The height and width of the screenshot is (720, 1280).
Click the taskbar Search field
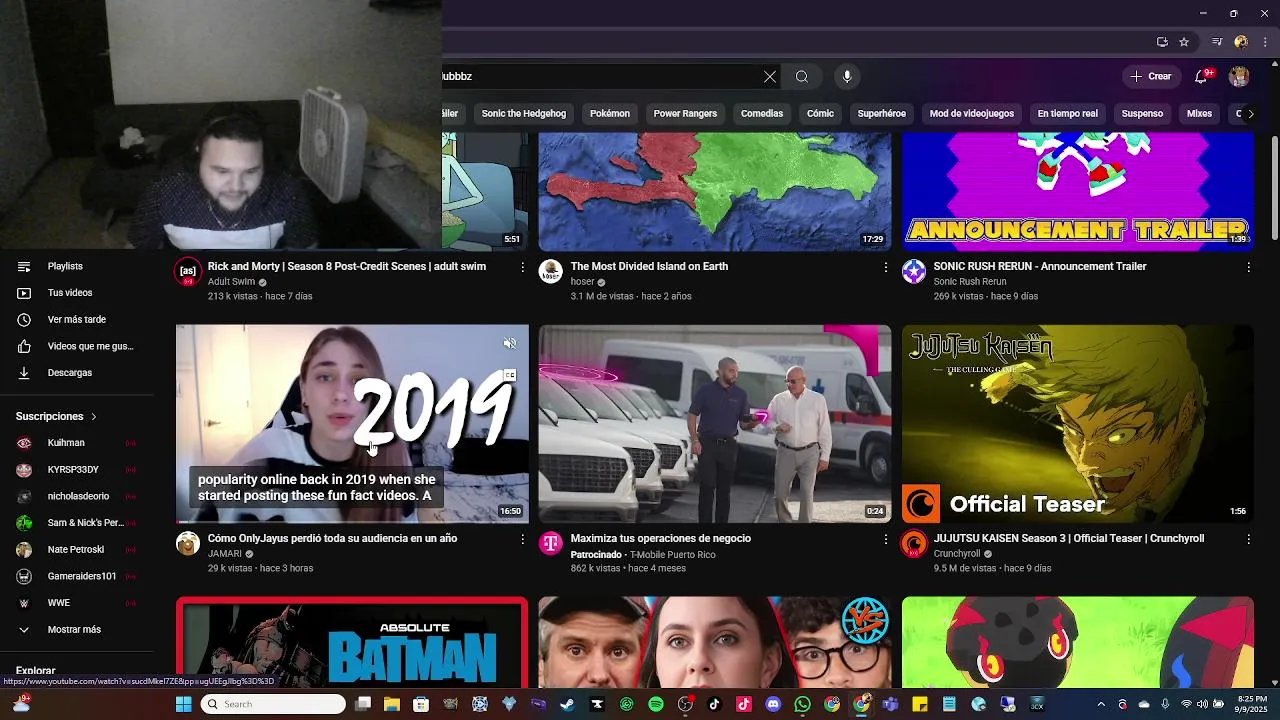[x=273, y=704]
